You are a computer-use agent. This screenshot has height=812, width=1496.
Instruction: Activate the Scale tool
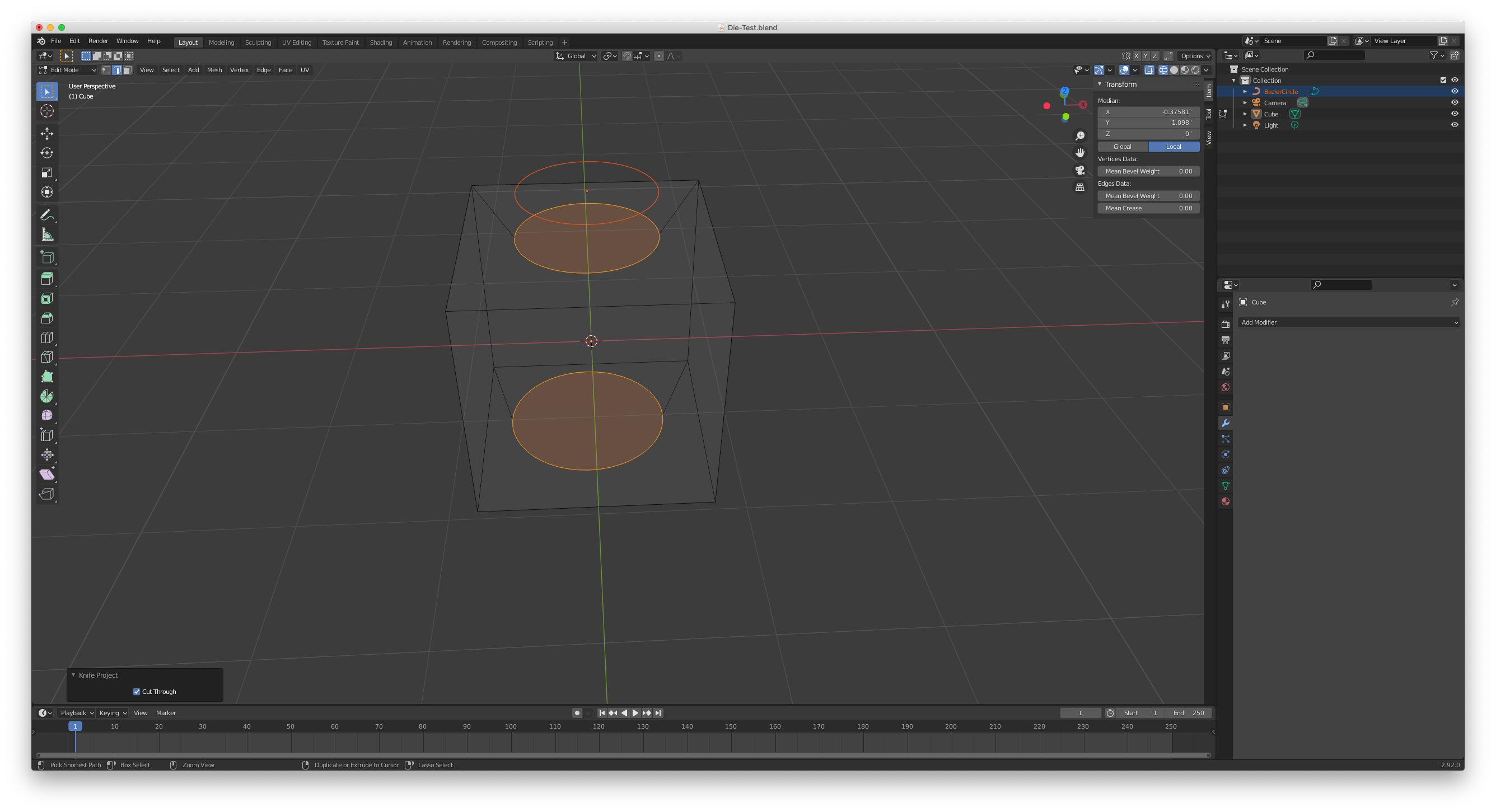(x=47, y=173)
